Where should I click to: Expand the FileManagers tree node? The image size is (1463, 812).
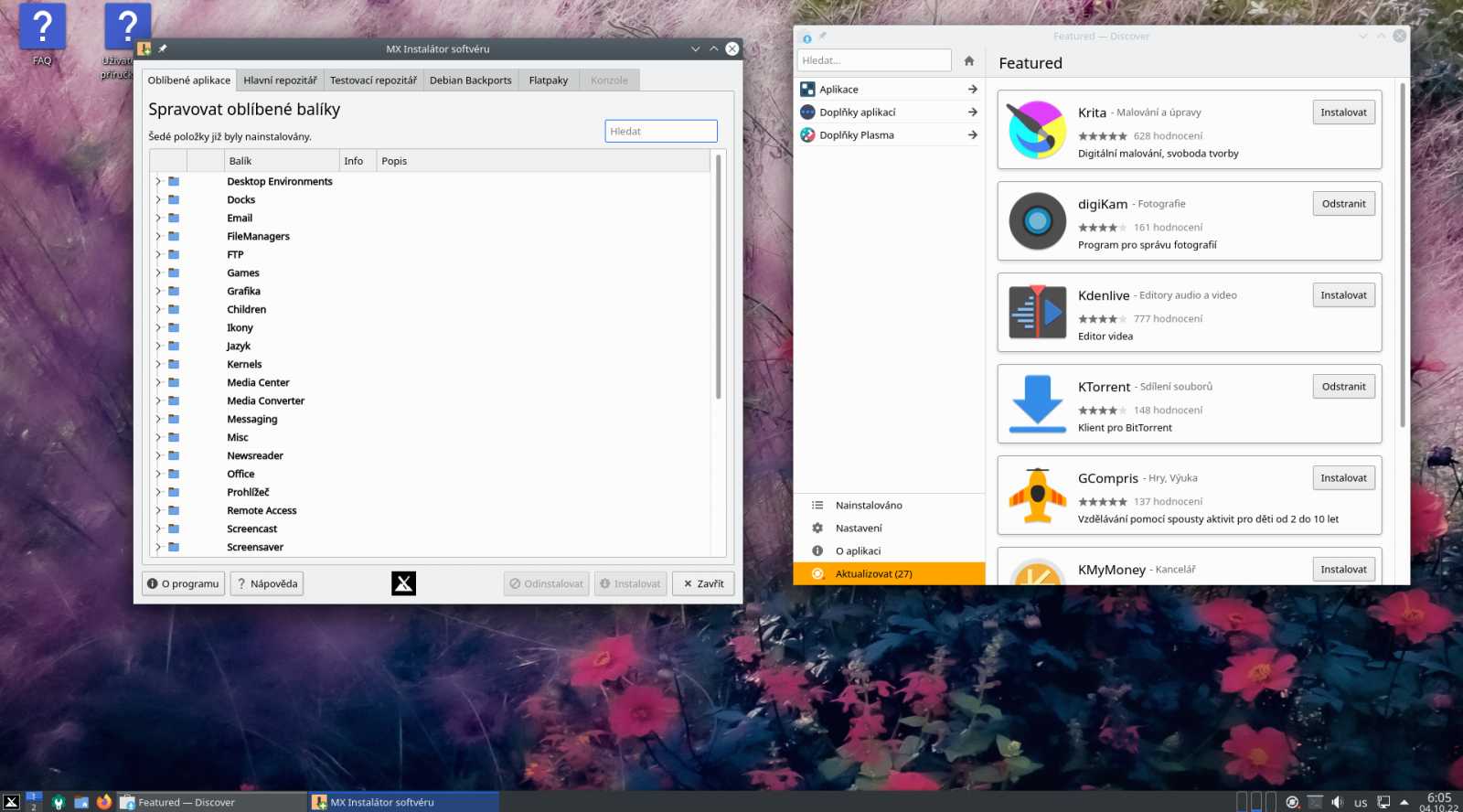pos(158,236)
